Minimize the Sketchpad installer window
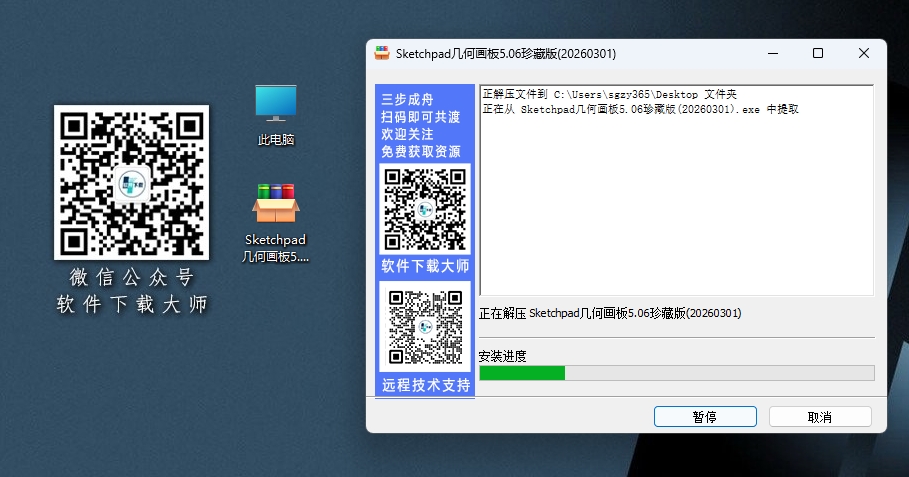The width and height of the screenshot is (909, 477). 773,53
